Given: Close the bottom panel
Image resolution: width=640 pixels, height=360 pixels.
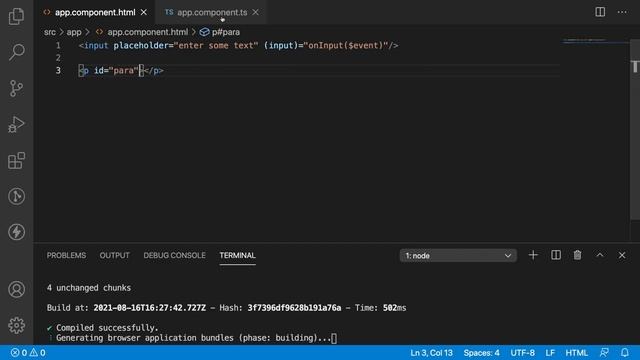Looking at the screenshot, I should (622, 256).
